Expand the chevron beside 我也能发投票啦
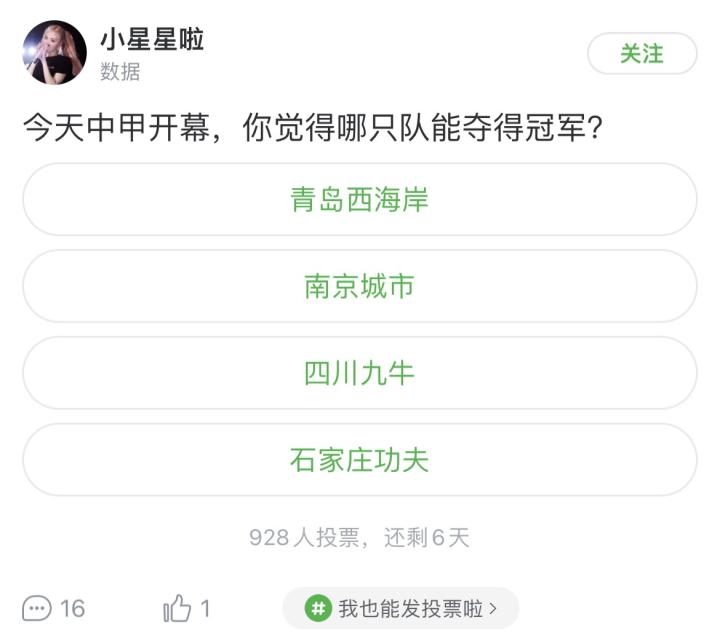This screenshot has height=641, width=720. 493,608
